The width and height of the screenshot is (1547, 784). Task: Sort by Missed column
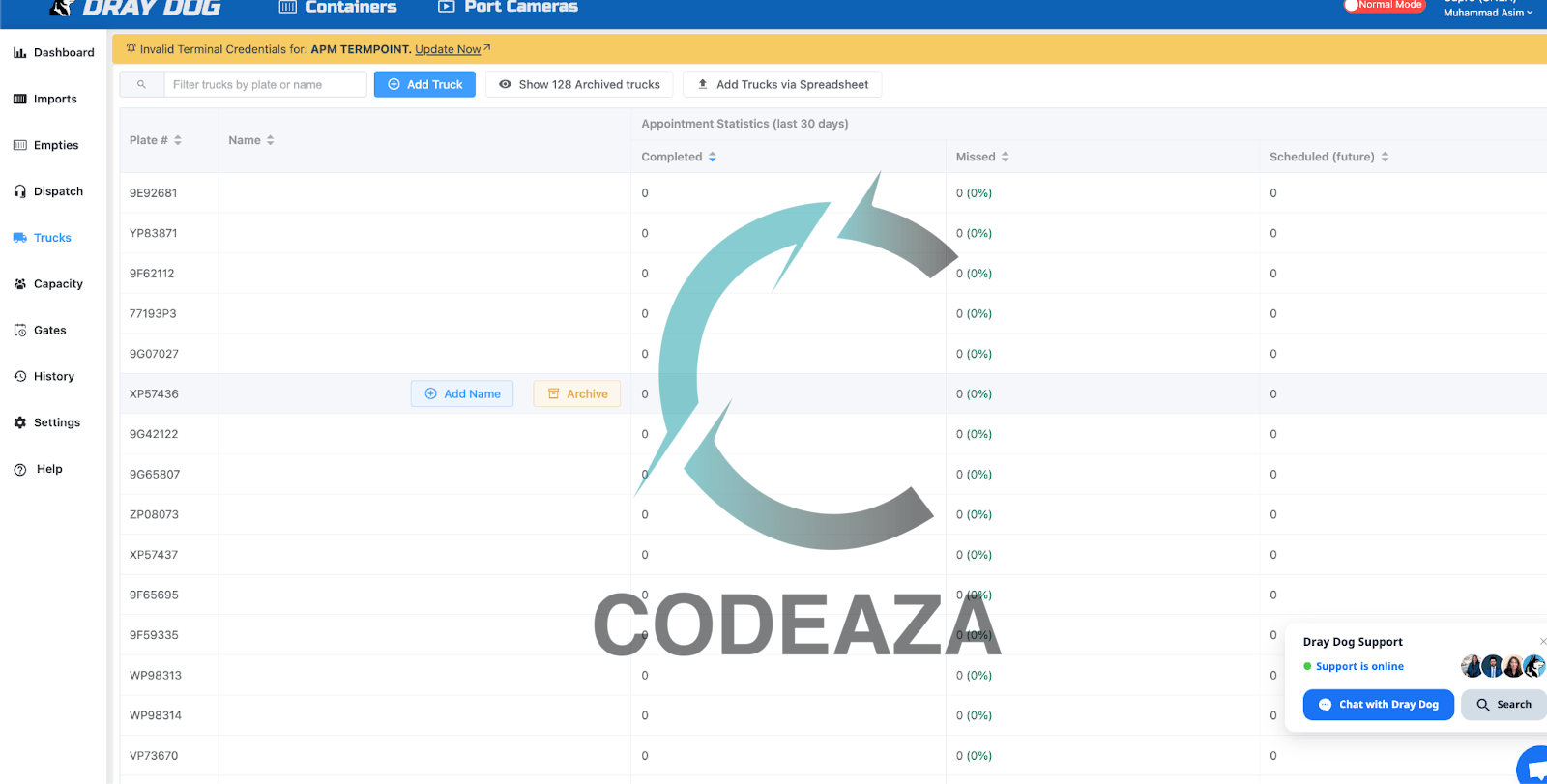(982, 157)
